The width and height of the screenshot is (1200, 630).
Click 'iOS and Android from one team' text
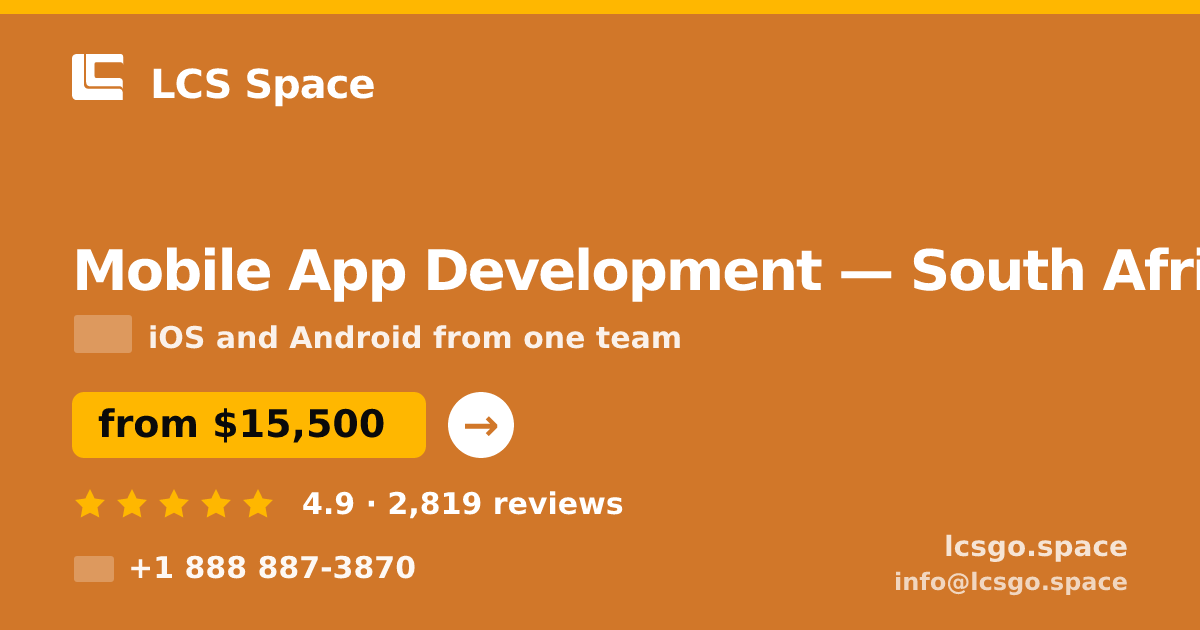(x=415, y=338)
